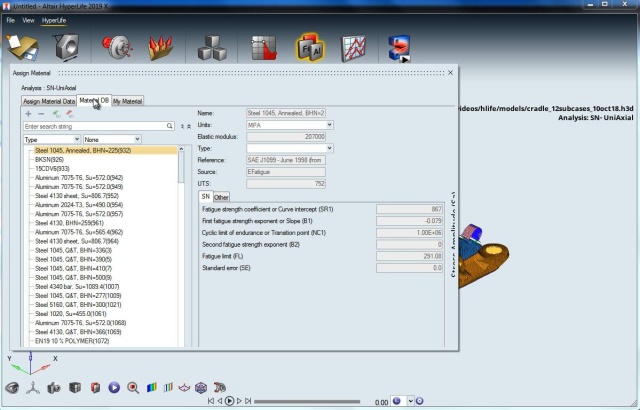Add a new material with plus icon
This screenshot has height=410, width=640.
click(x=28, y=114)
